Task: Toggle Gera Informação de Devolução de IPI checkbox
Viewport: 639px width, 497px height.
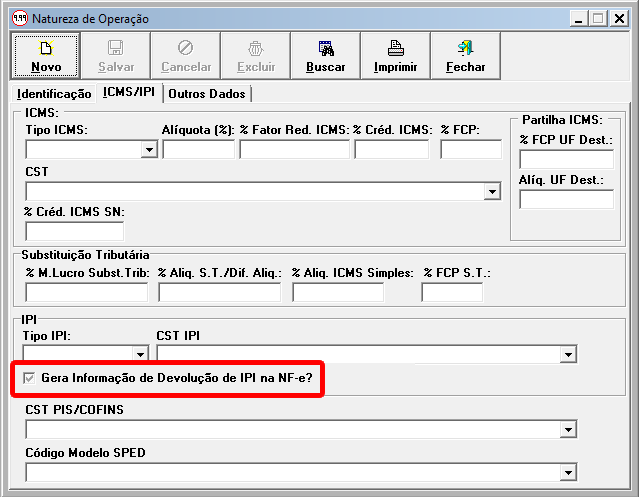Action: tap(29, 378)
